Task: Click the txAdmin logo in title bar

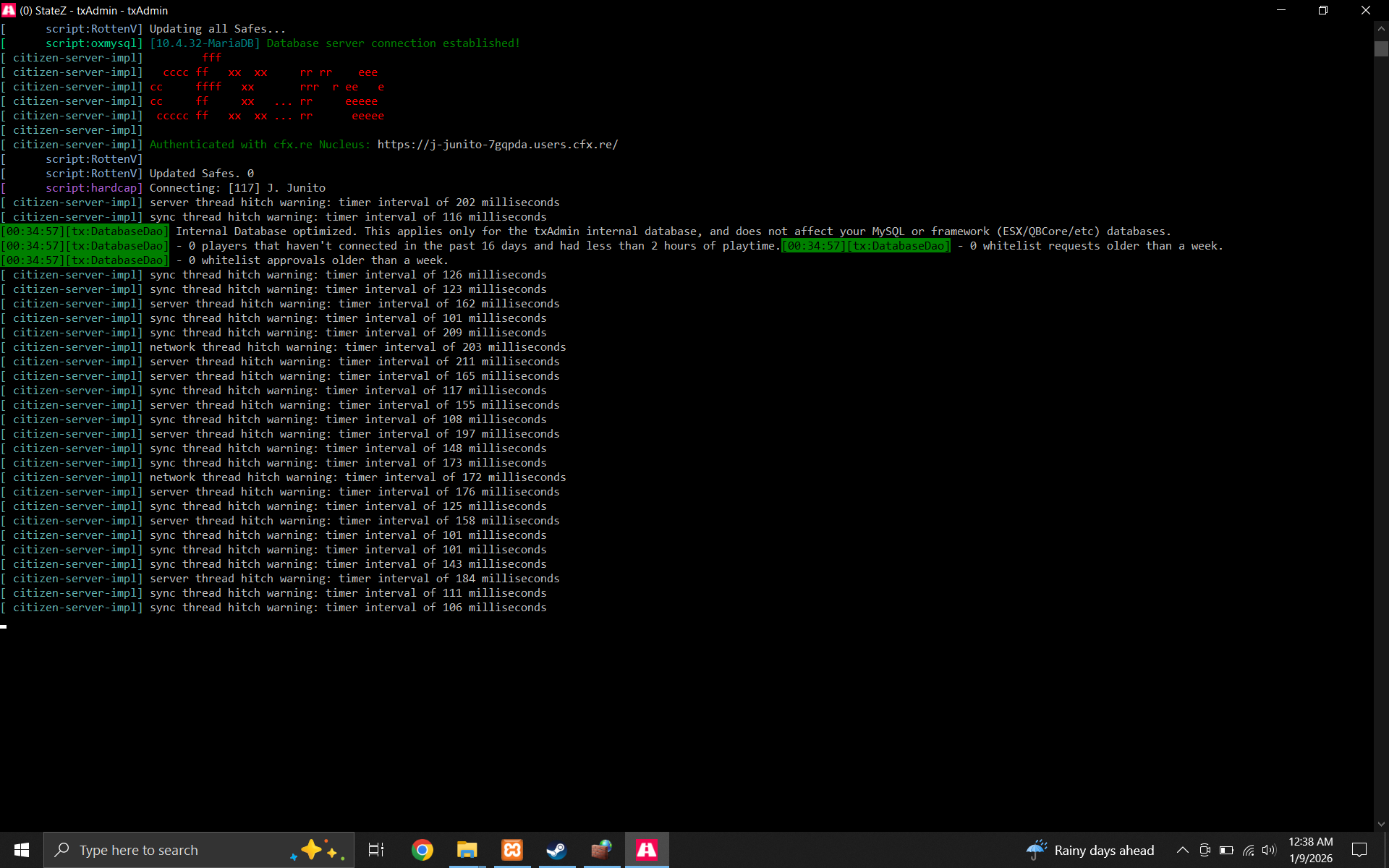Action: pos(9,10)
